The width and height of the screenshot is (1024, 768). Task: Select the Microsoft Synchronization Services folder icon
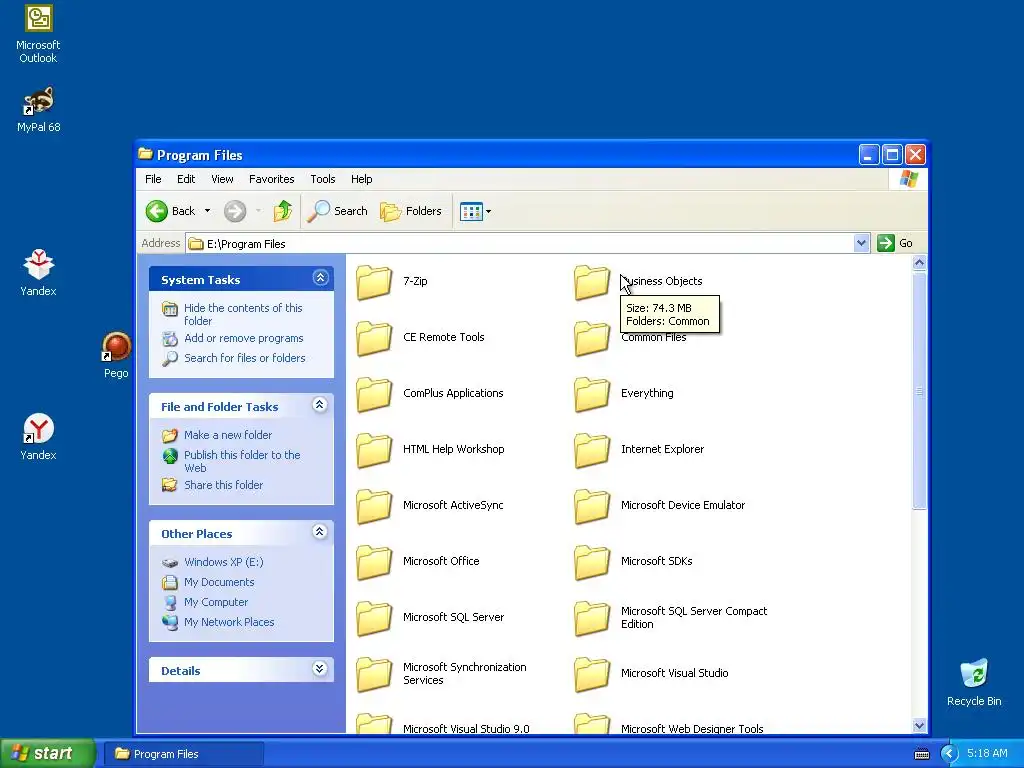click(x=374, y=675)
